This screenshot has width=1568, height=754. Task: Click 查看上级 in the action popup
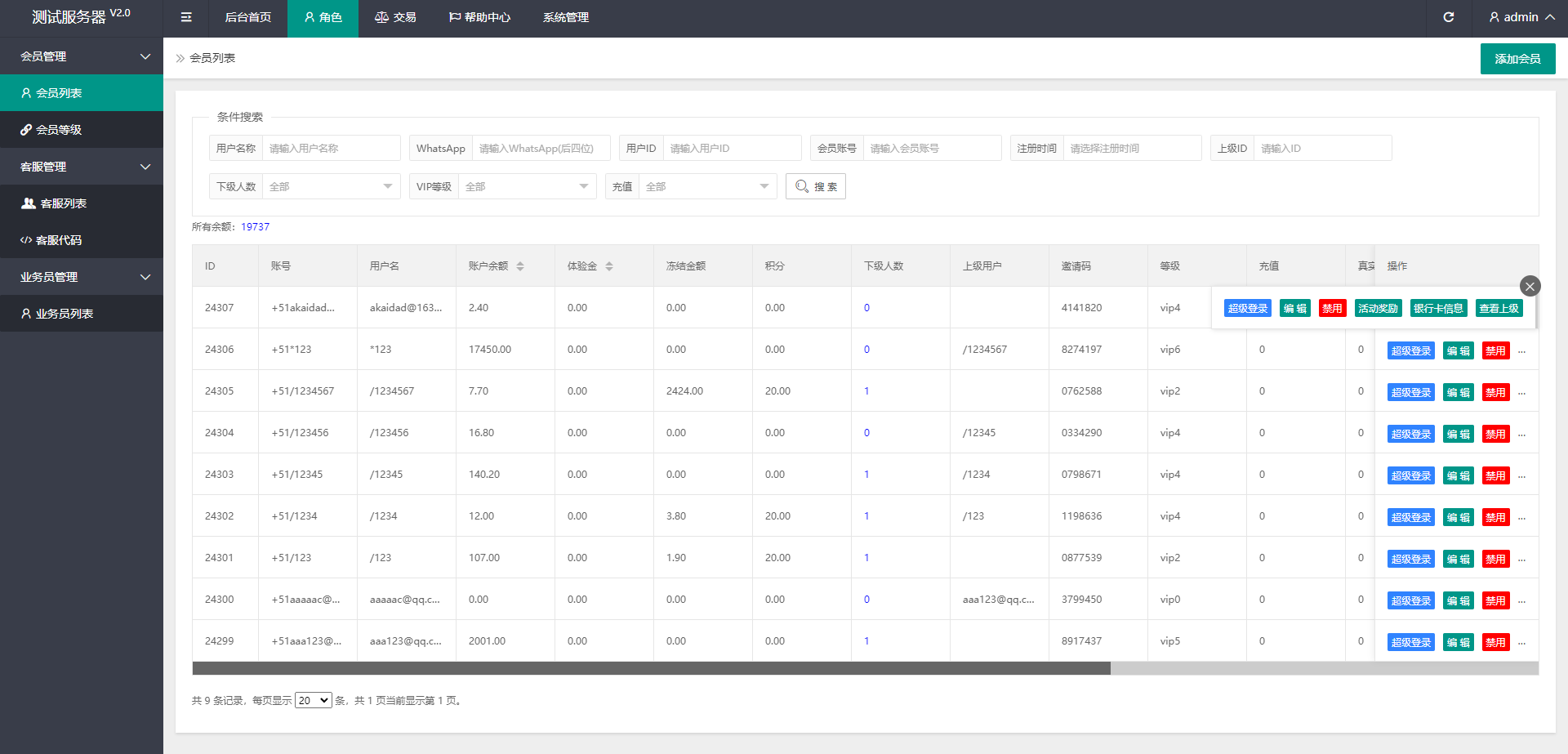(1499, 308)
